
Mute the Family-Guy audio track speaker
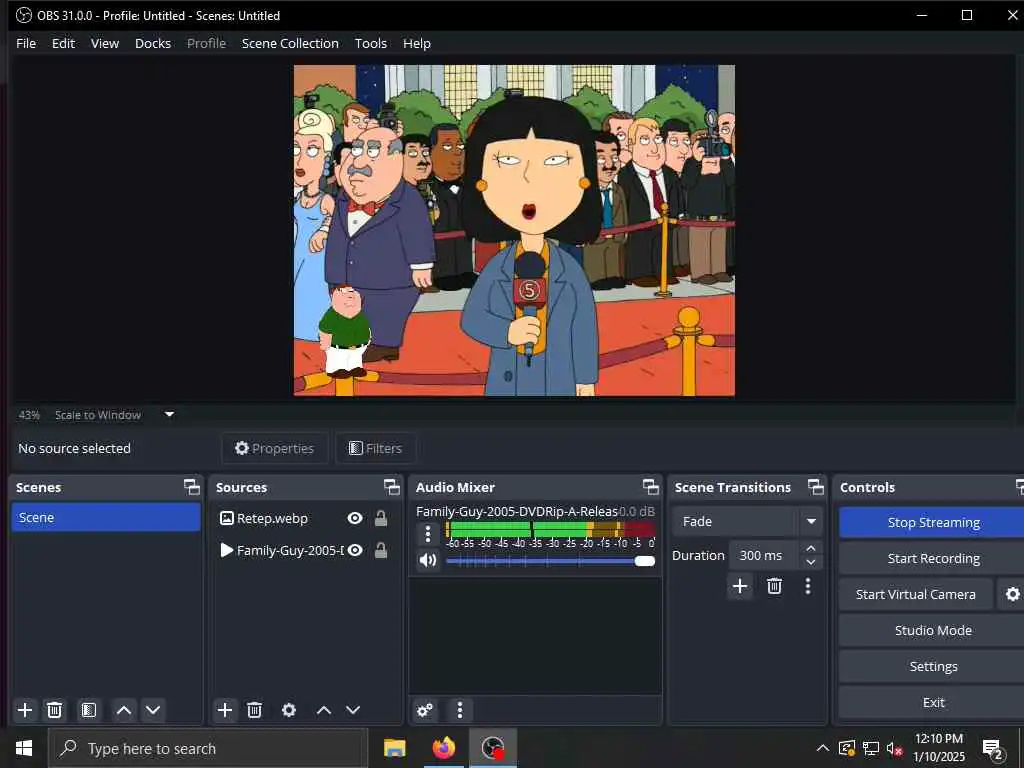pyautogui.click(x=428, y=560)
